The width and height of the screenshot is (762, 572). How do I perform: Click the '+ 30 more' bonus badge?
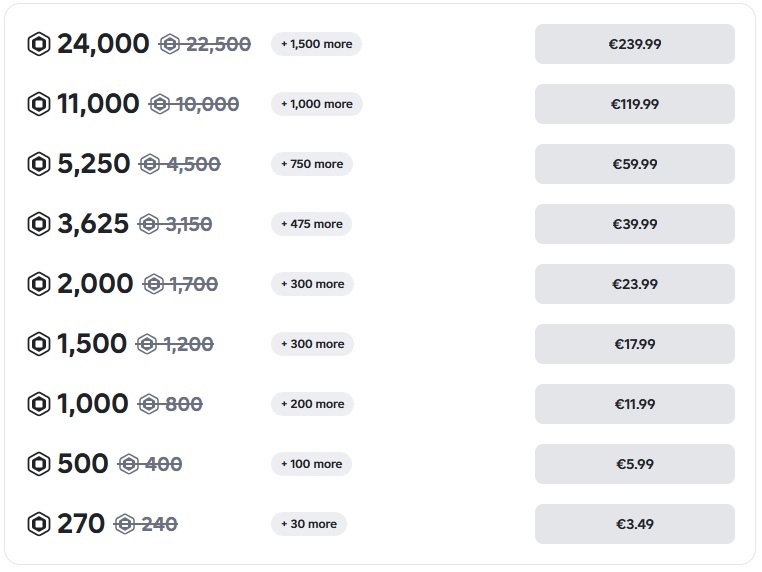tap(309, 524)
